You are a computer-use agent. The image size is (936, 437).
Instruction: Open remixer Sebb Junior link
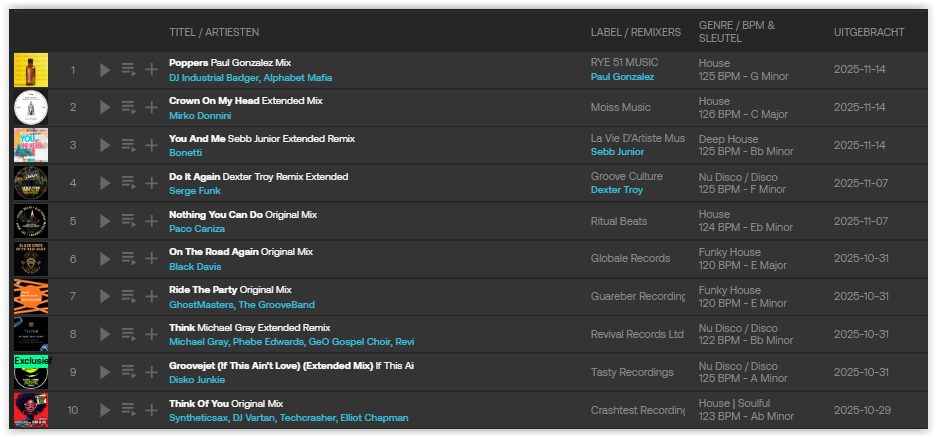point(619,152)
